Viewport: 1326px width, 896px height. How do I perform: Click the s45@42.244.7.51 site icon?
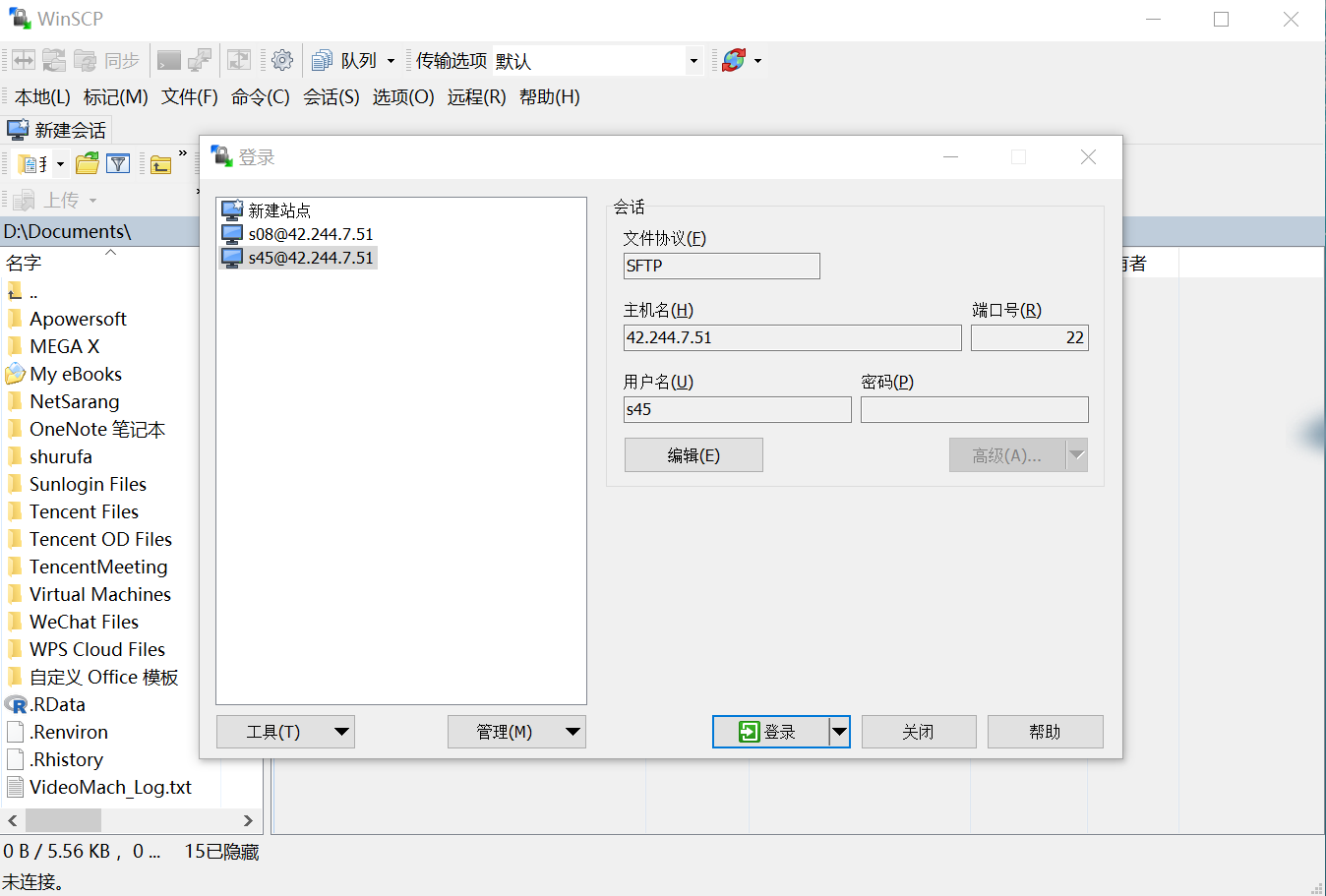coord(232,258)
